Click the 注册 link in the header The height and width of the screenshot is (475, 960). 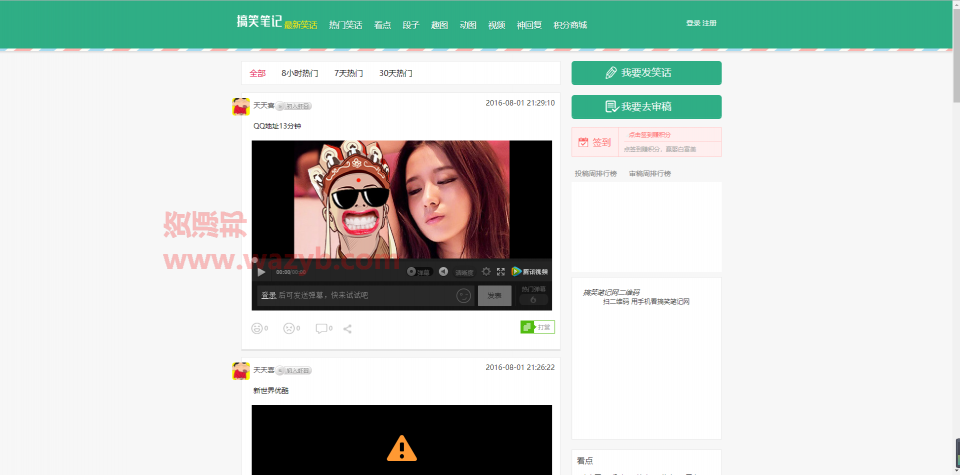click(x=709, y=23)
